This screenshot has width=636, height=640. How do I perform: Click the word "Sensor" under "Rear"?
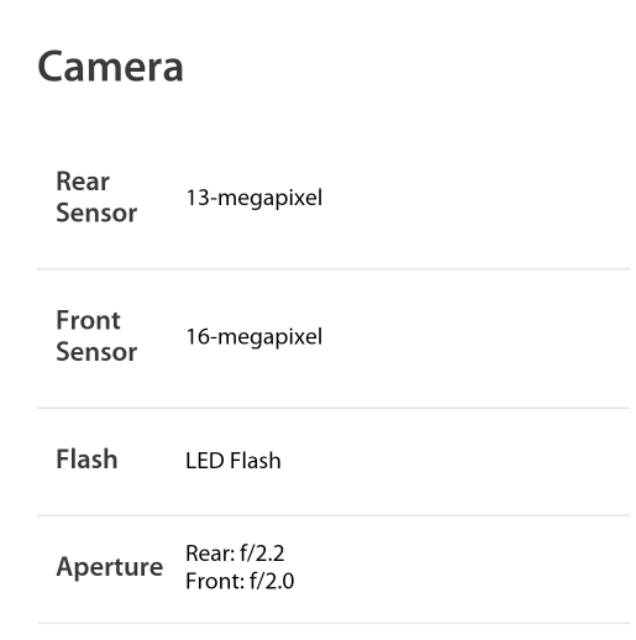tap(96, 213)
